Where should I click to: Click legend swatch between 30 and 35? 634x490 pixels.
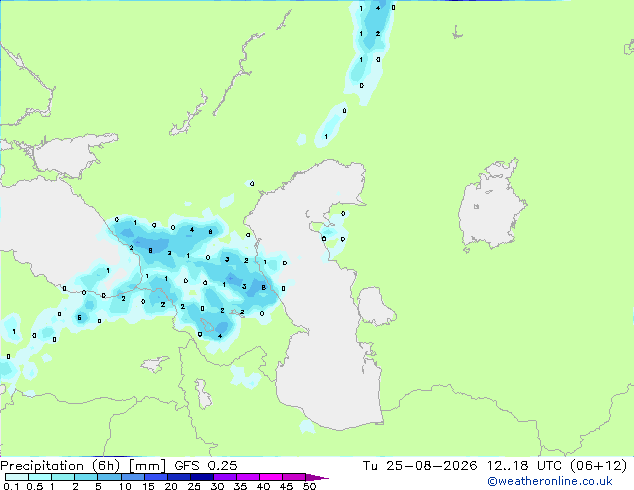pos(225,477)
